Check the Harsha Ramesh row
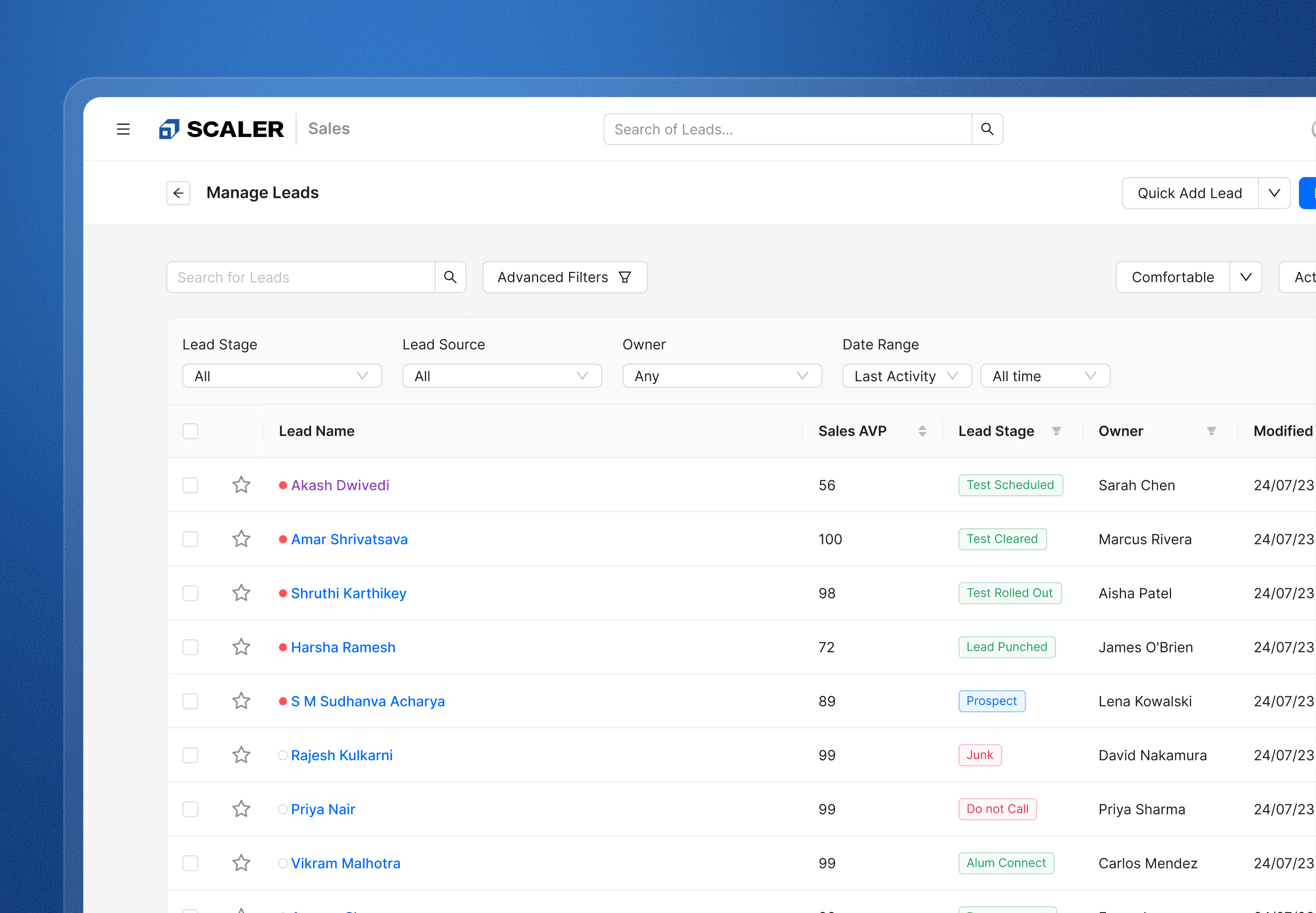Viewport: 1316px width, 913px height. tap(190, 647)
